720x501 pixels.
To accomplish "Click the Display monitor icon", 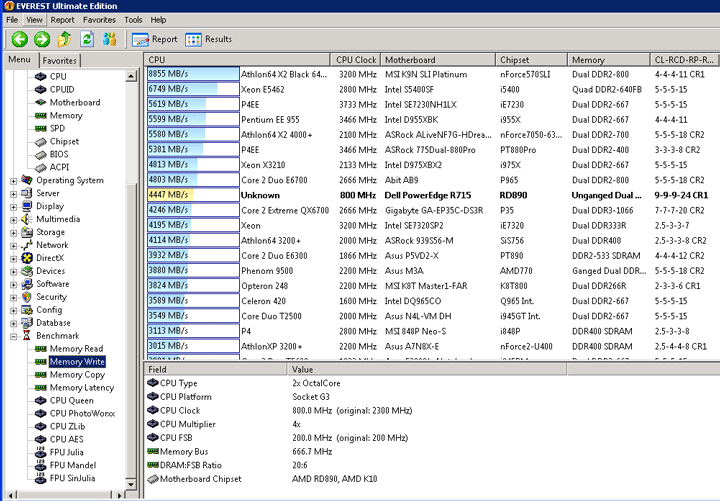I will pos(27,206).
